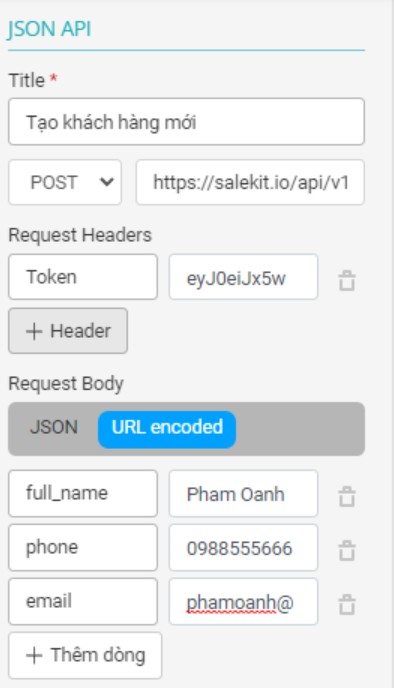Delete the phone body row
394x688 pixels.
(347, 550)
